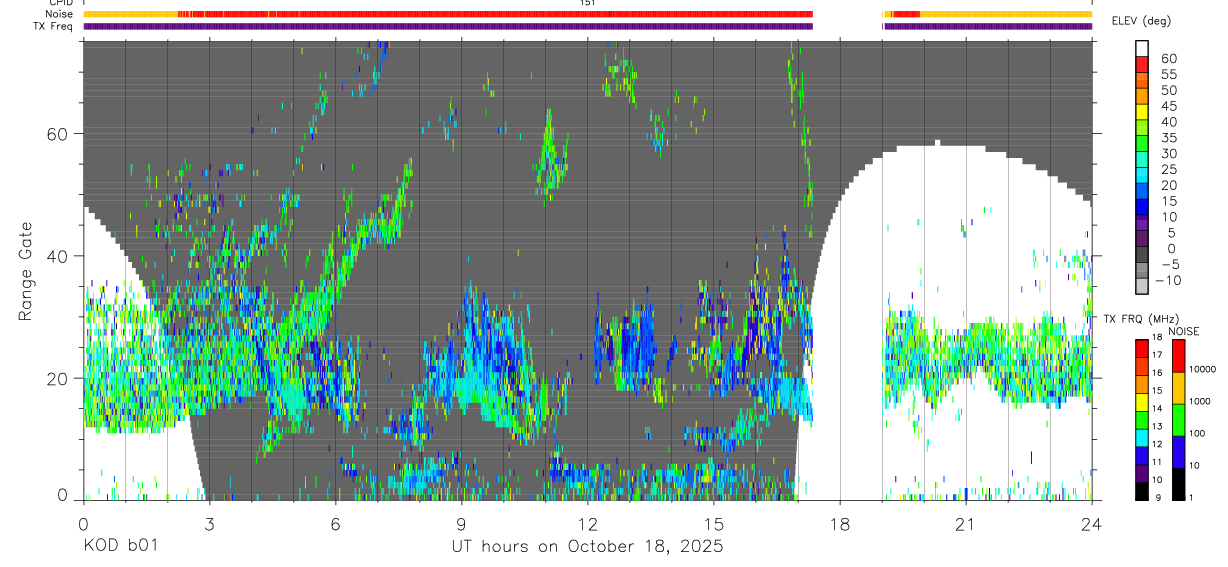The image size is (1228, 567).
Task: Select the yellow segment of TX FRQ colorbar
Action: pos(1143,402)
